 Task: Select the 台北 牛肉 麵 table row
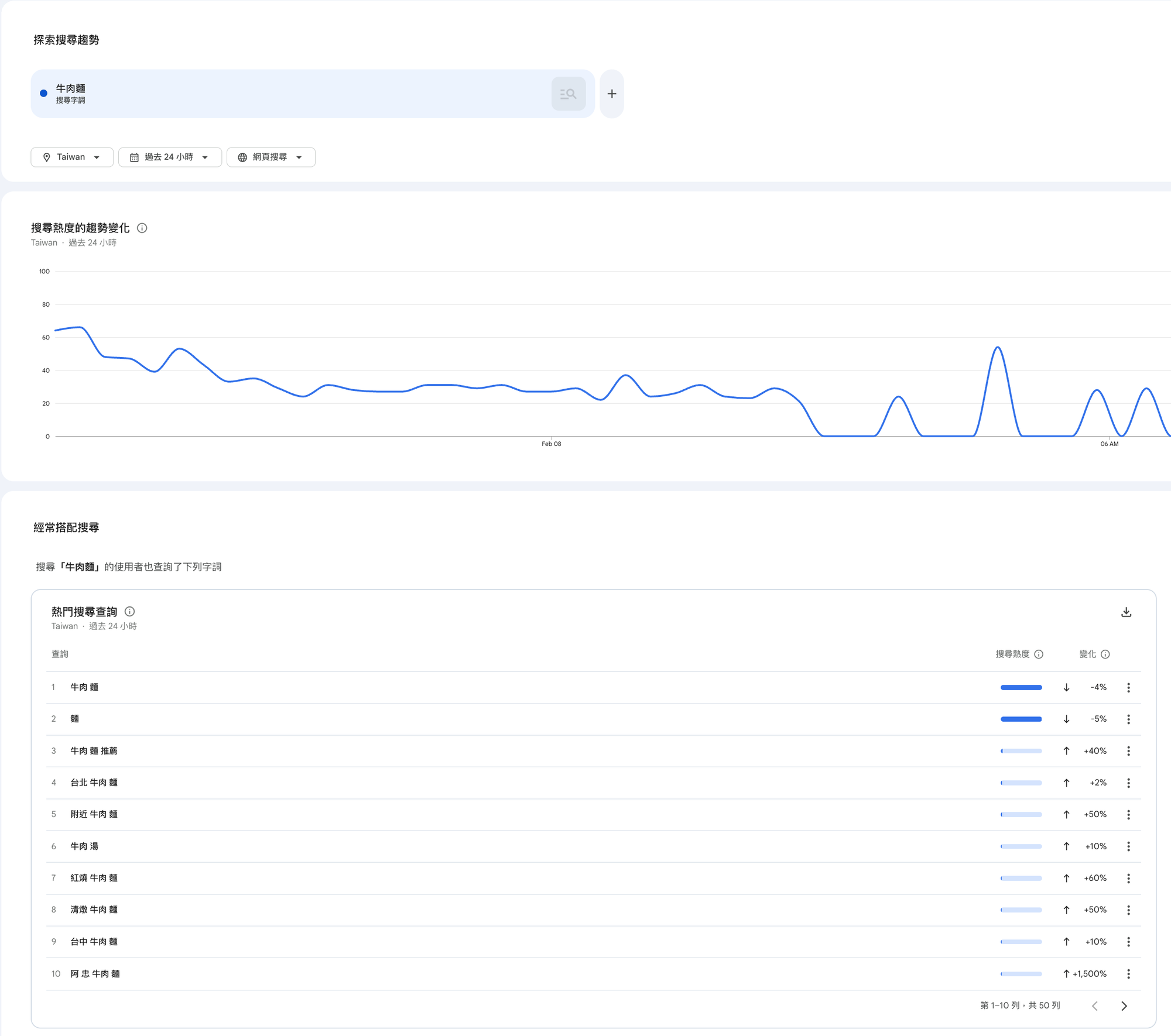(94, 782)
